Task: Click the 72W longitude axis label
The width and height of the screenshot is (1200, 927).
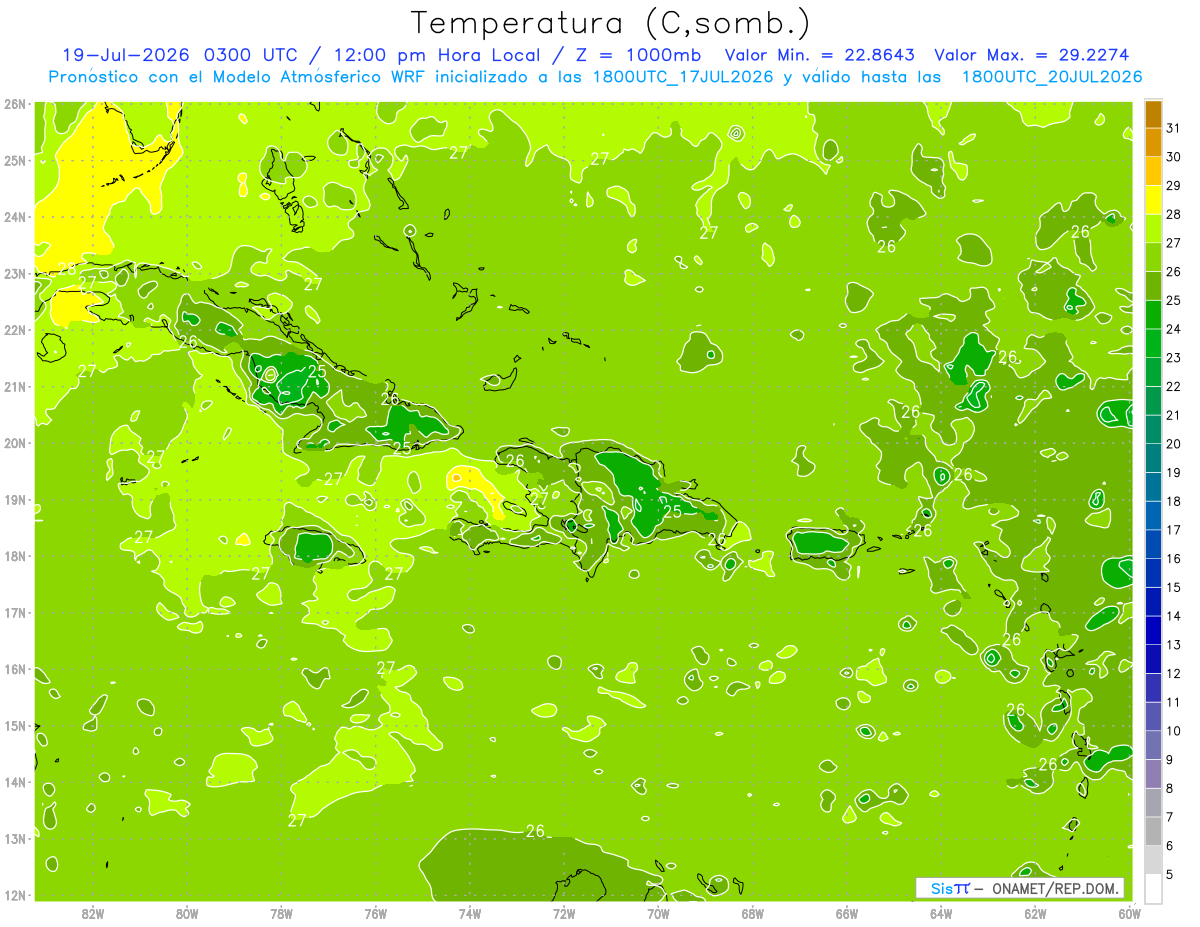Action: pos(564,913)
